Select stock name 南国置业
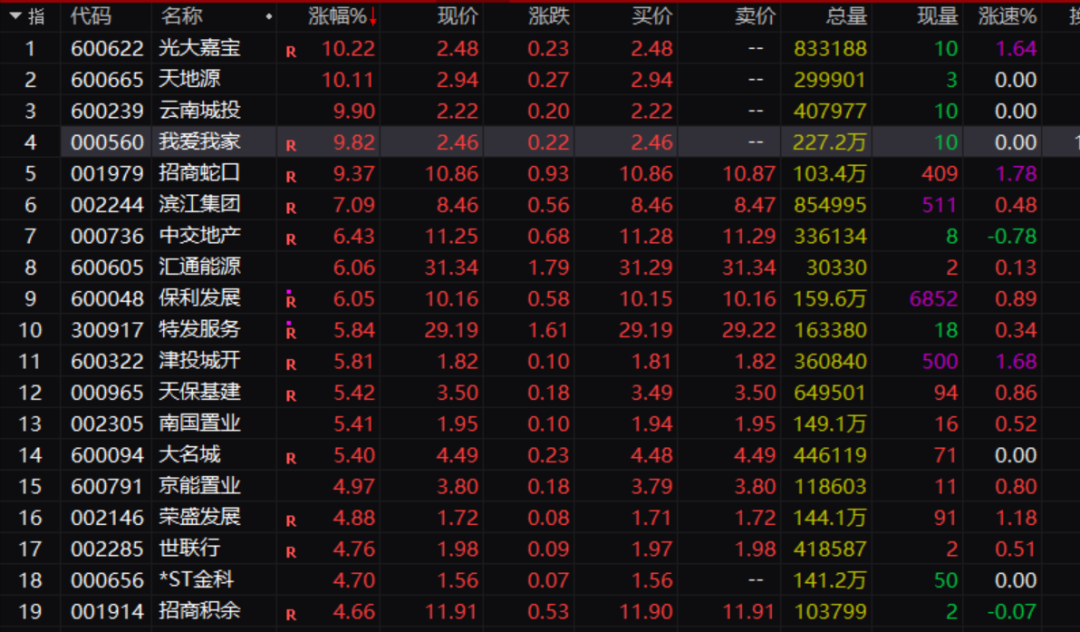This screenshot has width=1080, height=632. coord(200,423)
